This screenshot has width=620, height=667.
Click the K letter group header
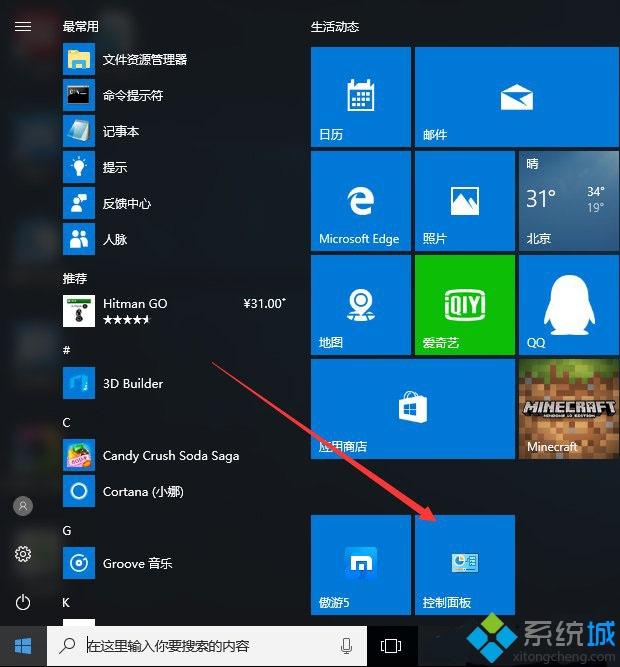coord(66,602)
